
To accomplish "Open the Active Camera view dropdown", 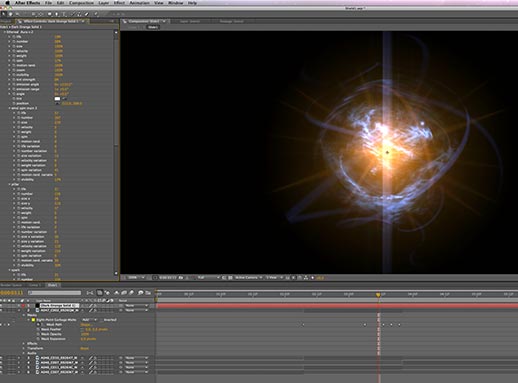I will (249, 277).
